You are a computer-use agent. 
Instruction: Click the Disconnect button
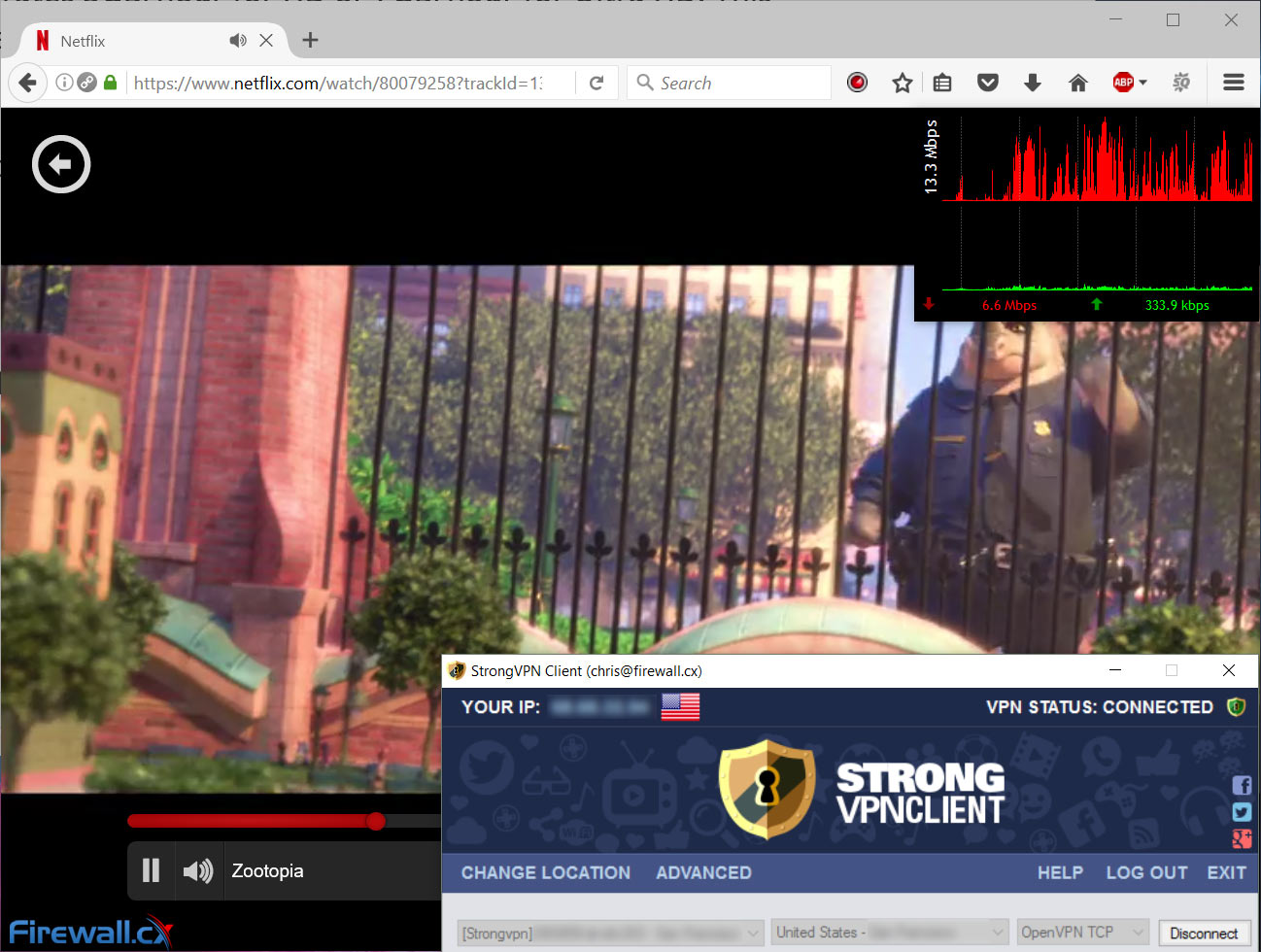(x=1204, y=933)
